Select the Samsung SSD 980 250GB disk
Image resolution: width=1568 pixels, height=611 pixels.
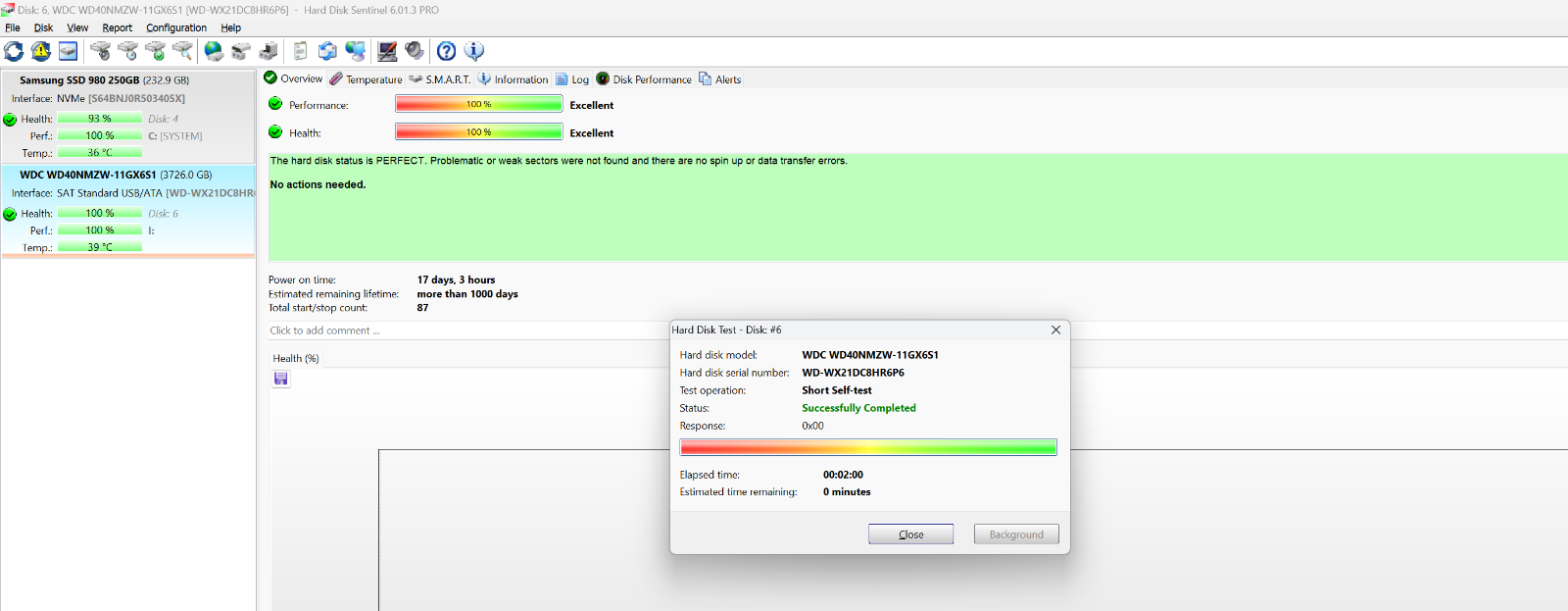(104, 80)
